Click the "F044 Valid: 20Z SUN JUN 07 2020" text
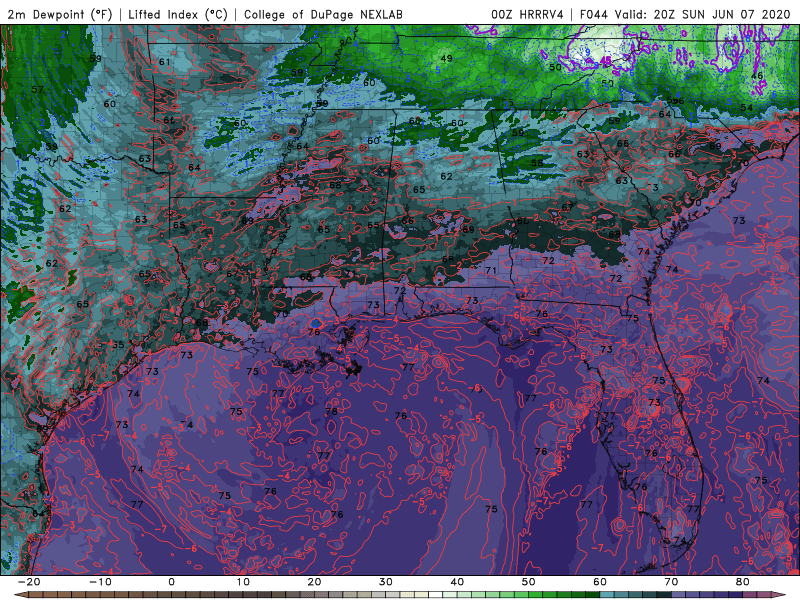This screenshot has height=600, width=800. point(685,14)
